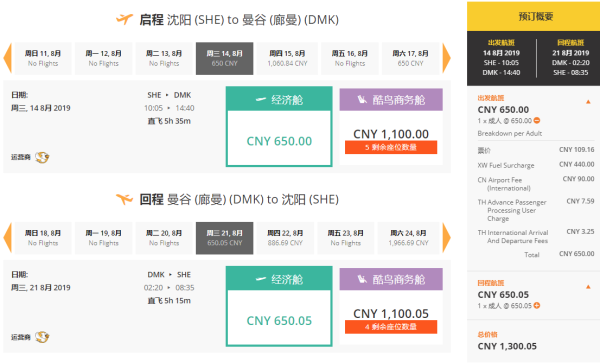Screen dimensions: 600x363
Task: Click the XW Fuel Surcharge line
Action: click(536, 165)
